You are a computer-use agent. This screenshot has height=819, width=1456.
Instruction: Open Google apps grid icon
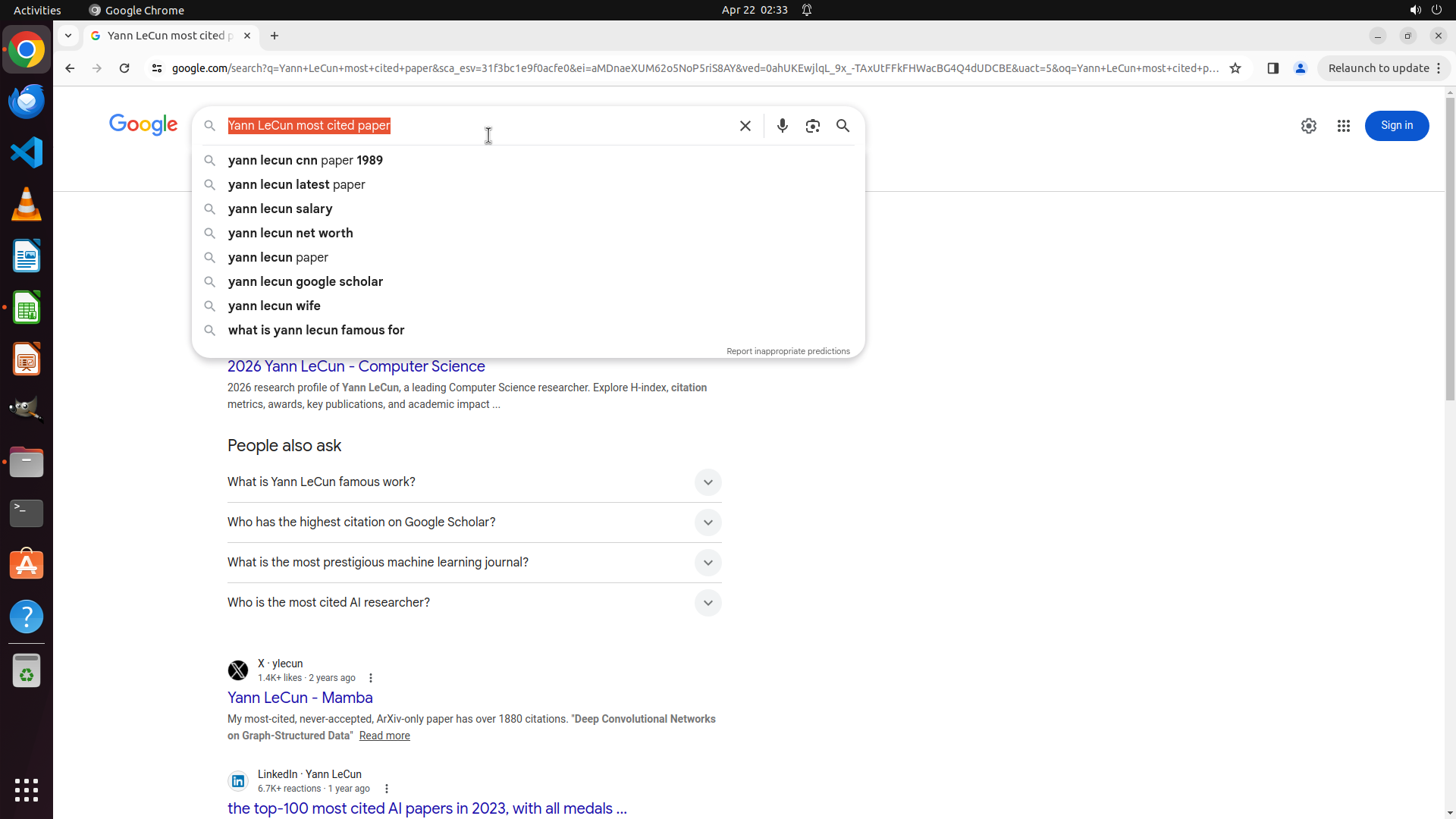point(1343,126)
